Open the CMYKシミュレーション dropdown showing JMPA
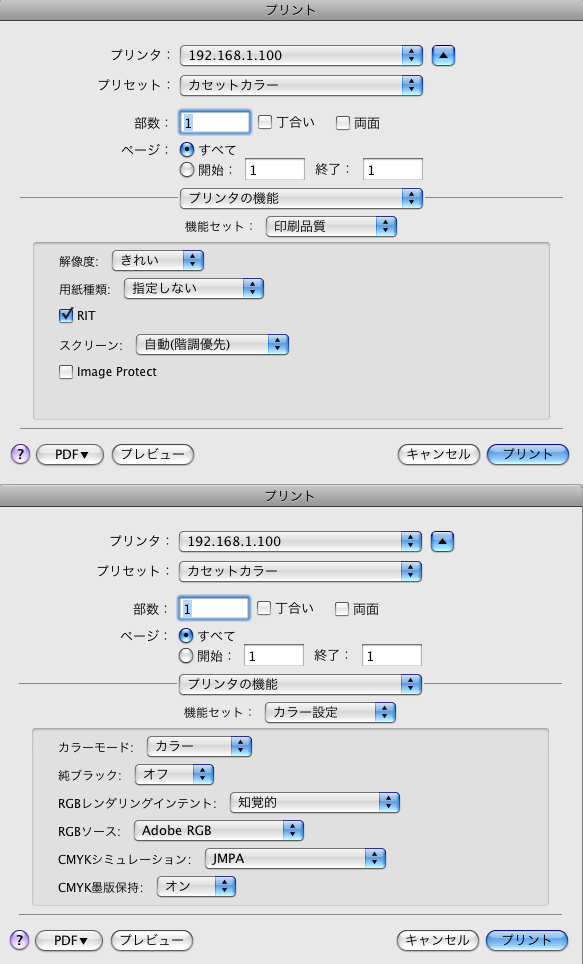Screen dimensions: 583x964 pos(295,858)
